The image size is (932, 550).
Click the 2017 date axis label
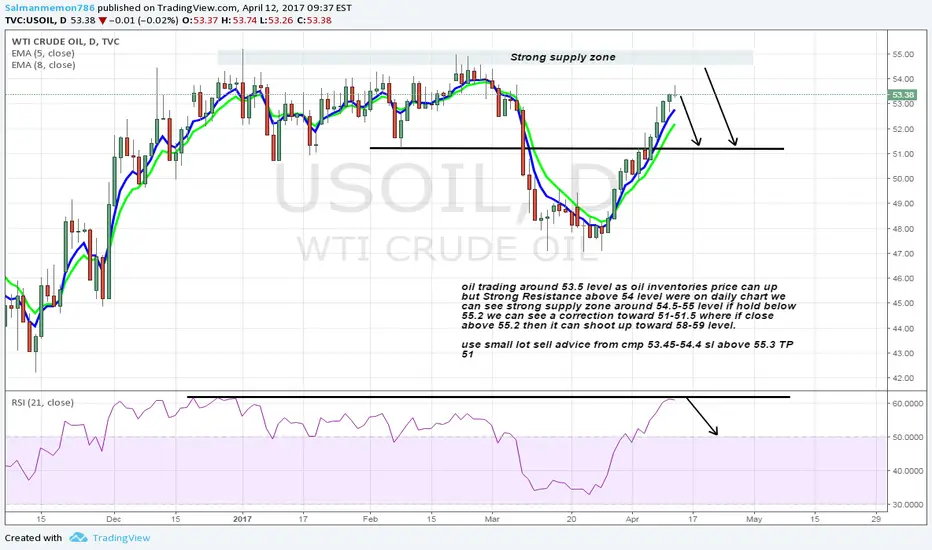coord(243,519)
